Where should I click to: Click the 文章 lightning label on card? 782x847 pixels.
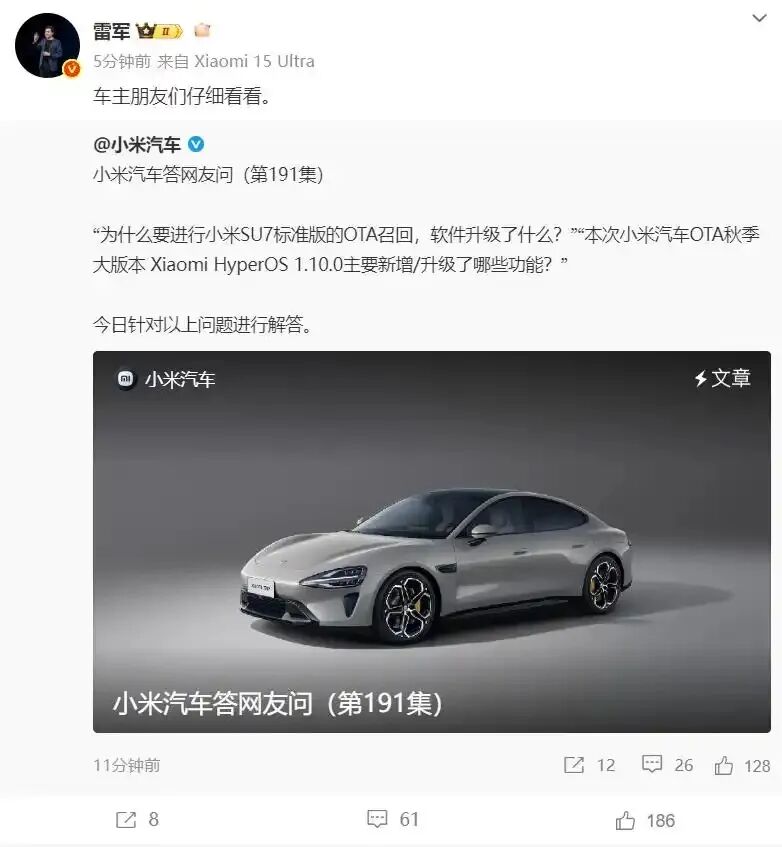723,378
